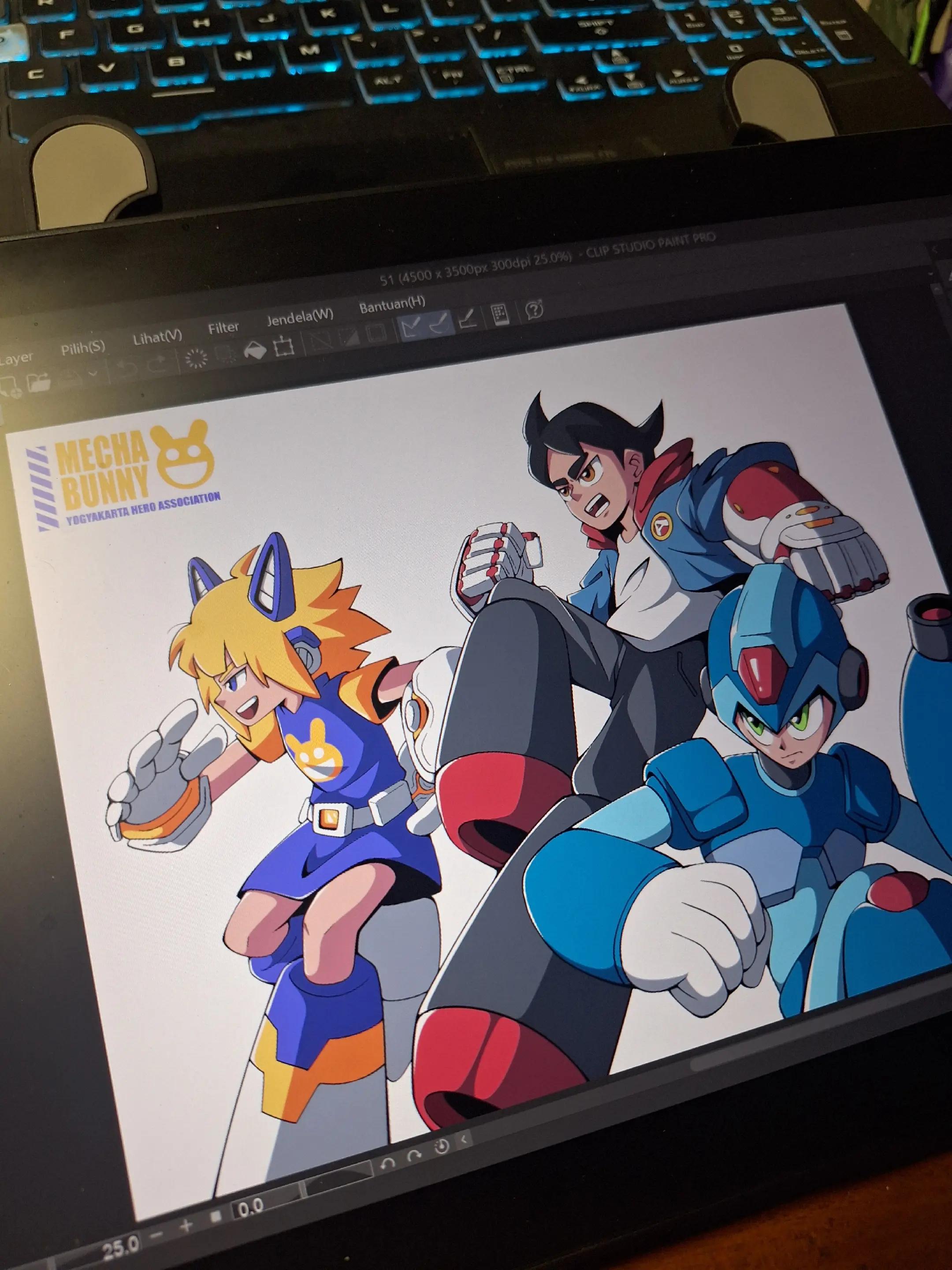Click the Undo arrow in the command bar
This screenshot has width=952, height=1270.
[127, 369]
